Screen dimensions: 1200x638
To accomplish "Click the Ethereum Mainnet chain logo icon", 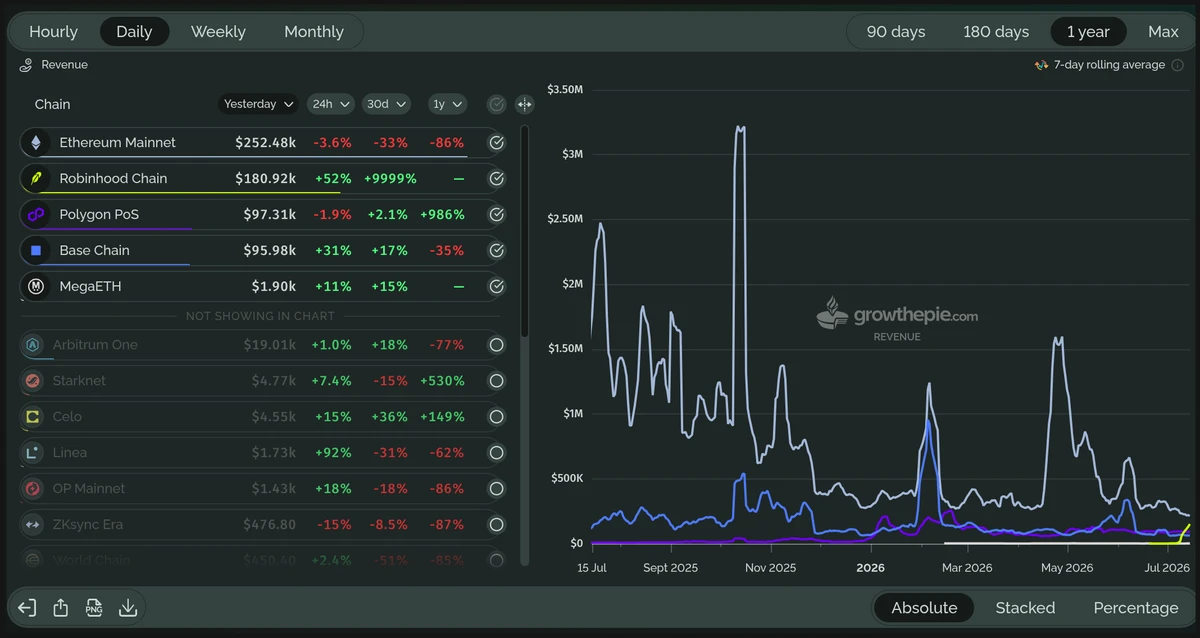I will point(36,143).
